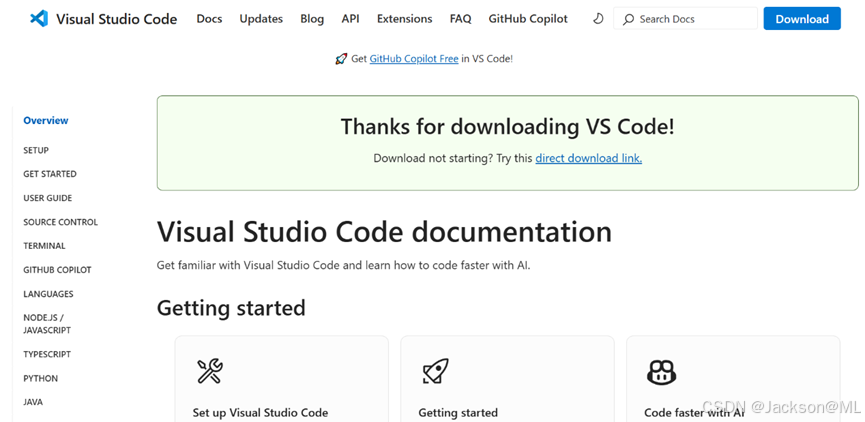865x422 pixels.
Task: Click the Search Docs input field
Action: tap(686, 19)
